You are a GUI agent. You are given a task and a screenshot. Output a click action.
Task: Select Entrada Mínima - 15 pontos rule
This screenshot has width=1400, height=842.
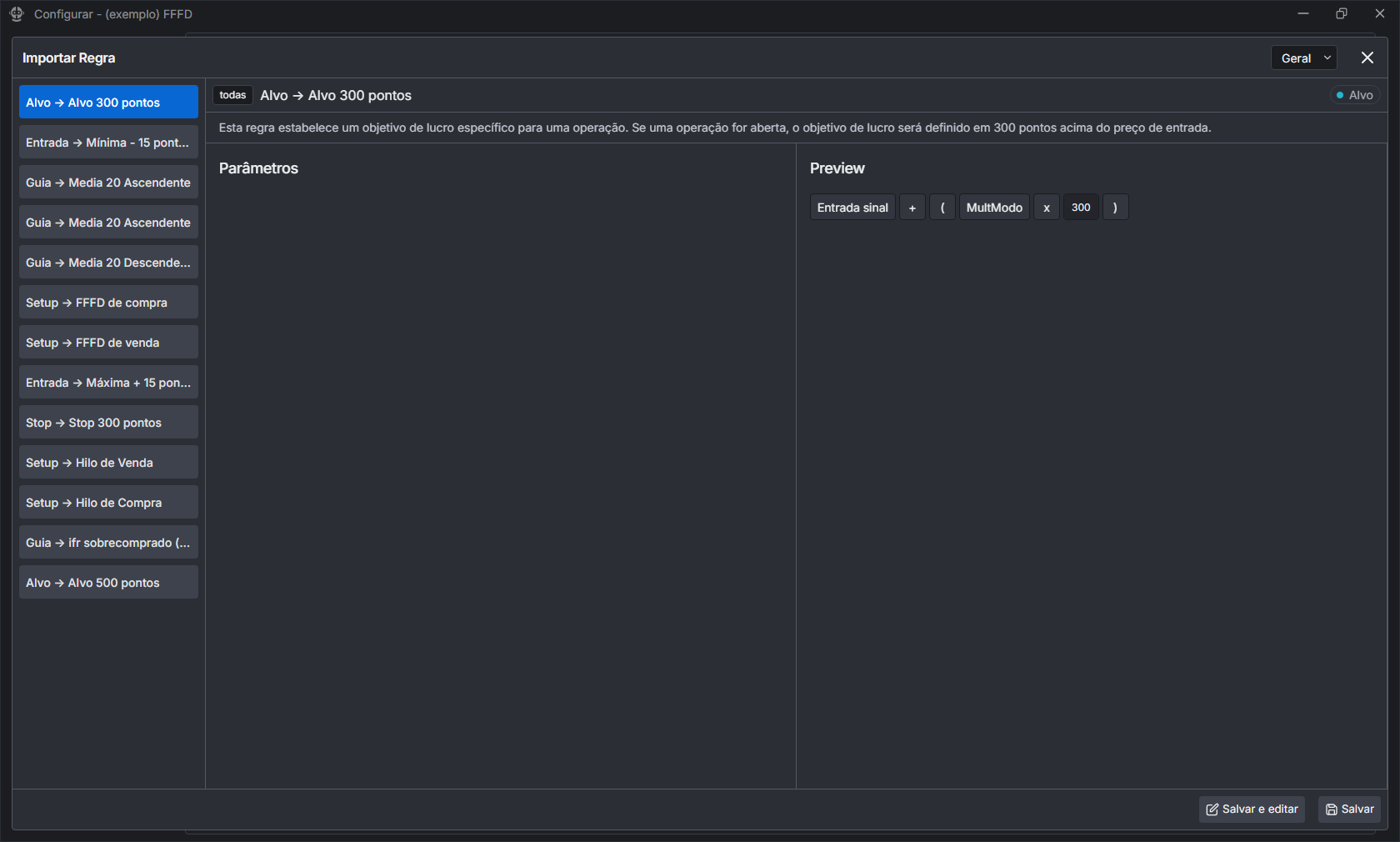point(108,143)
